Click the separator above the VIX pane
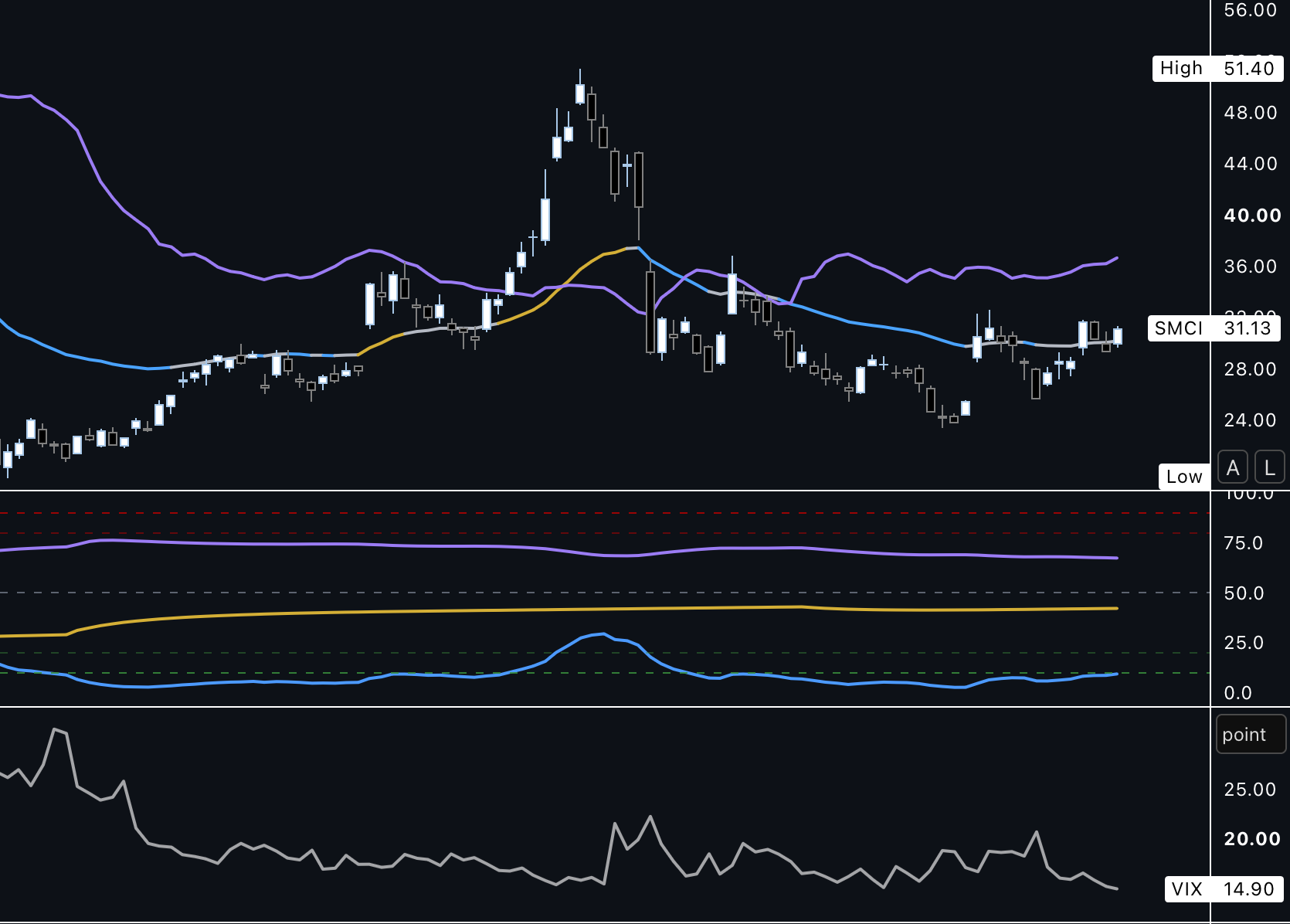The height and width of the screenshot is (924, 1290). coord(605,707)
